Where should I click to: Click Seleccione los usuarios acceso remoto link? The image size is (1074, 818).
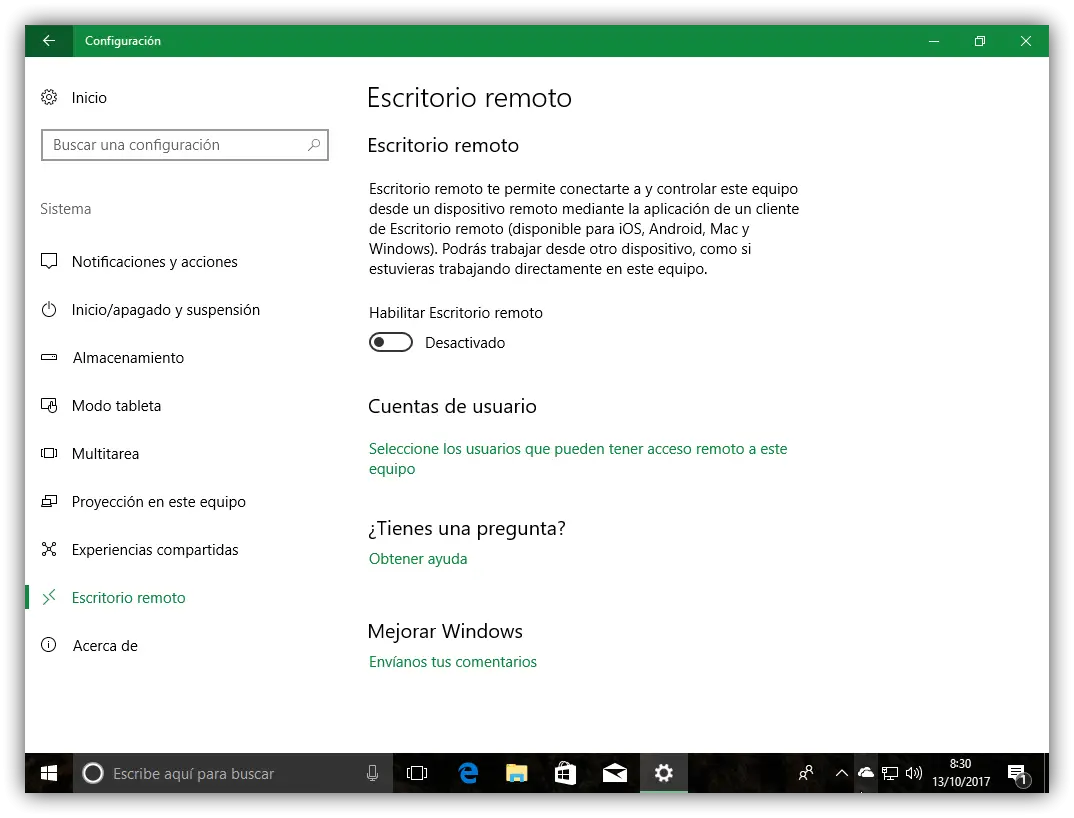pos(577,458)
